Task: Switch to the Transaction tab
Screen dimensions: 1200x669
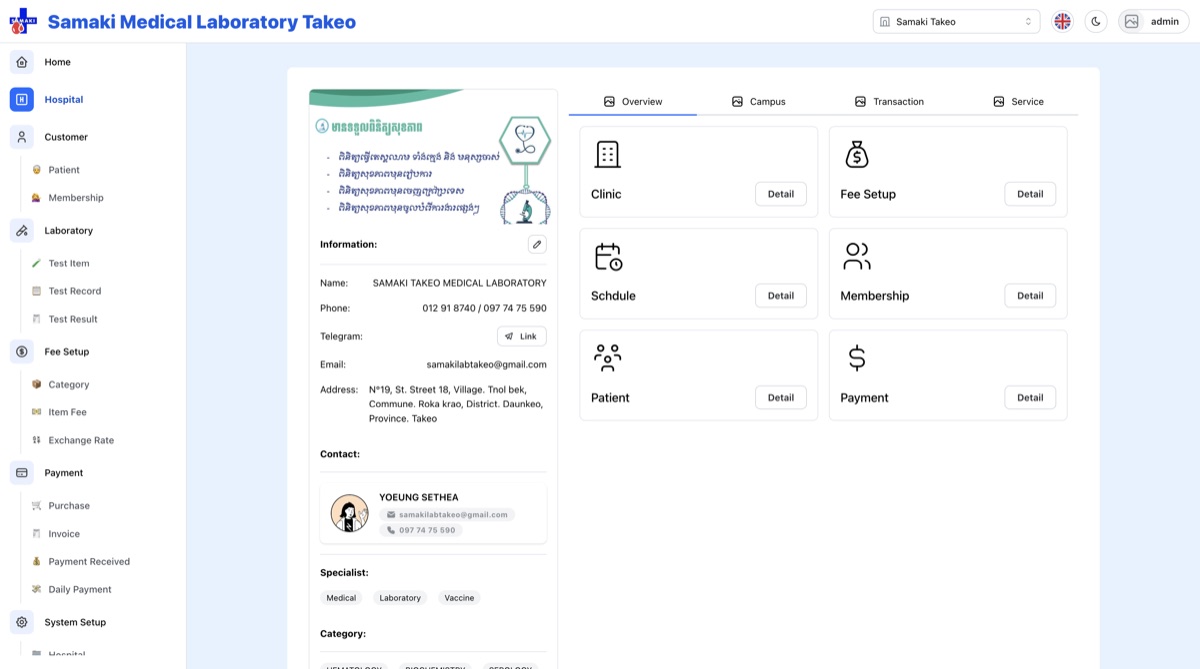Action: point(889,101)
